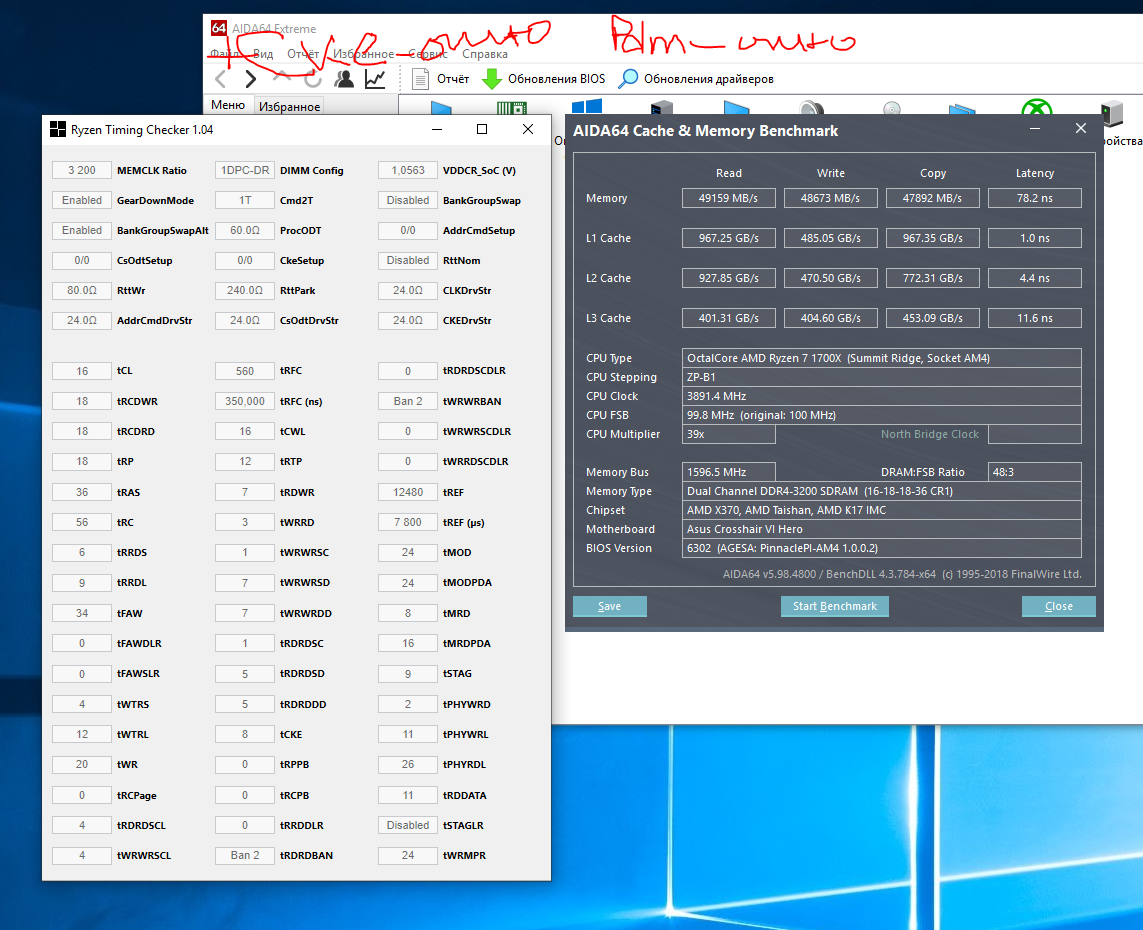Open the Вид menu in AIDA64
Screen dimensions: 1143x930
(263, 54)
